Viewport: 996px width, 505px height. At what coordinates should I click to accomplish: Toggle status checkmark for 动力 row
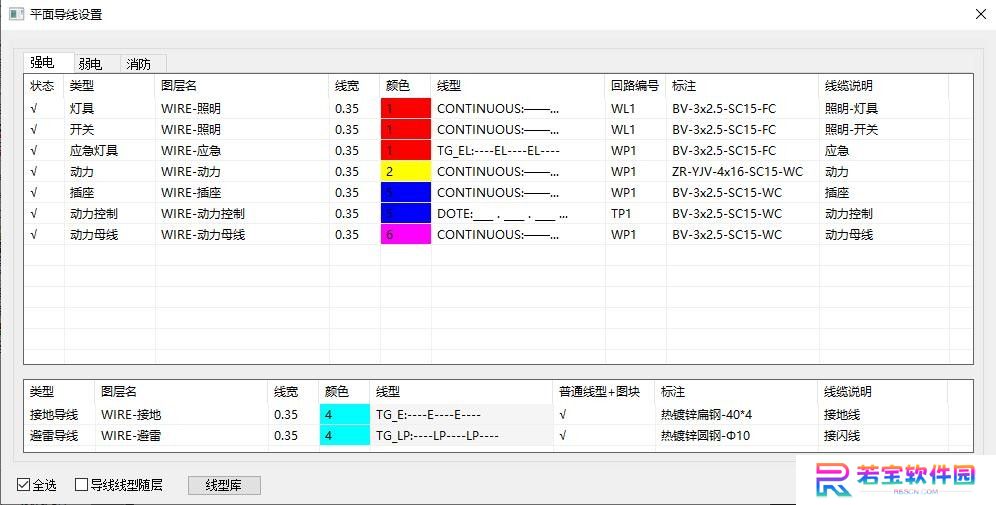pos(34,172)
